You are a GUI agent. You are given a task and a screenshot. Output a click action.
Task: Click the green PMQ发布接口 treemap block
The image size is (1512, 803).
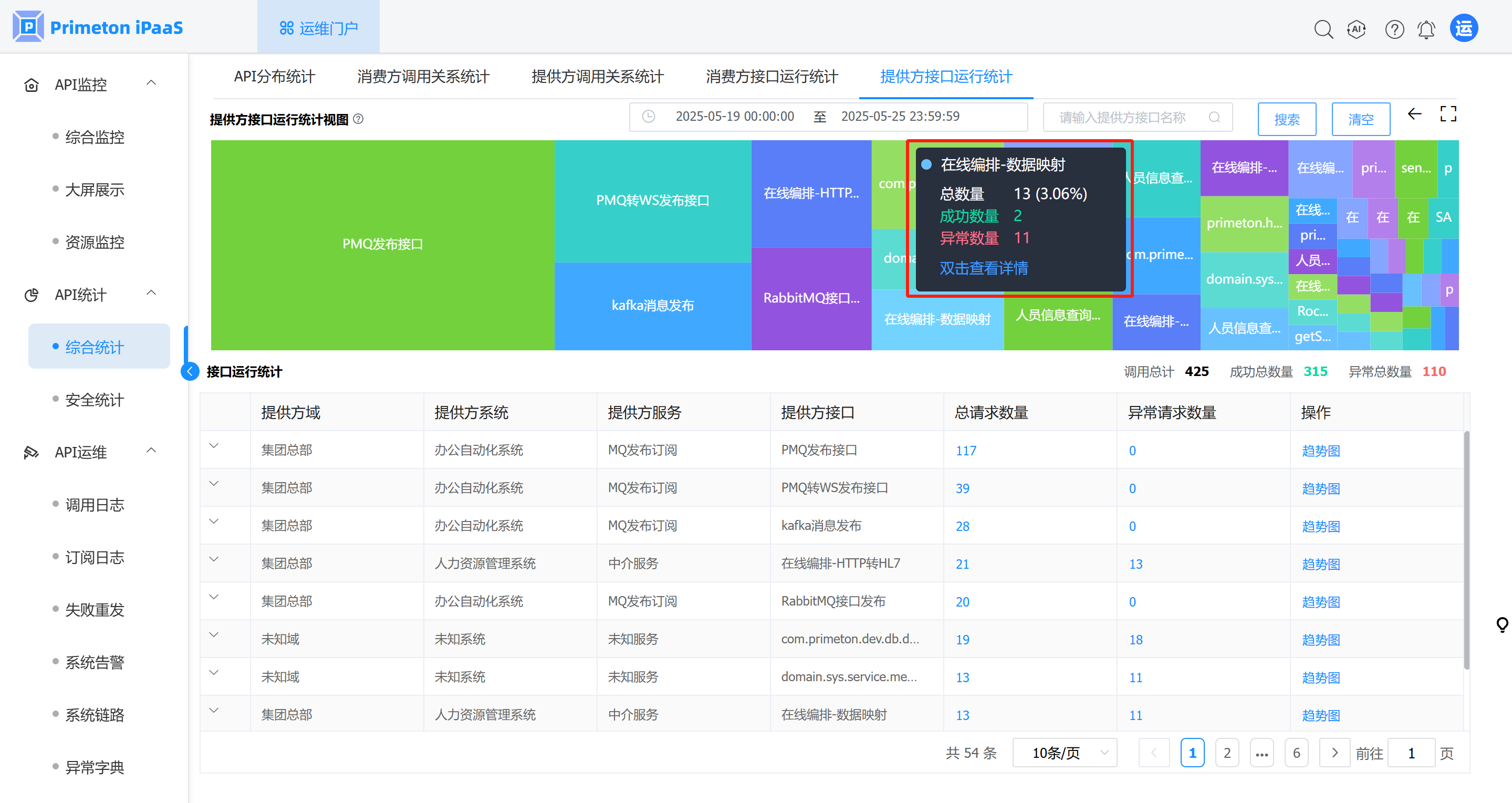382,244
